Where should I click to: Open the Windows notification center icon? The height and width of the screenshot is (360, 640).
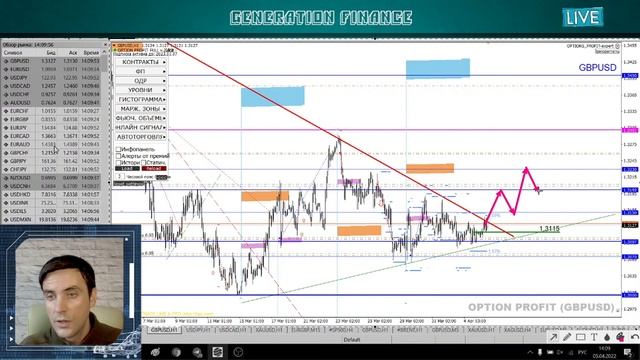point(628,352)
